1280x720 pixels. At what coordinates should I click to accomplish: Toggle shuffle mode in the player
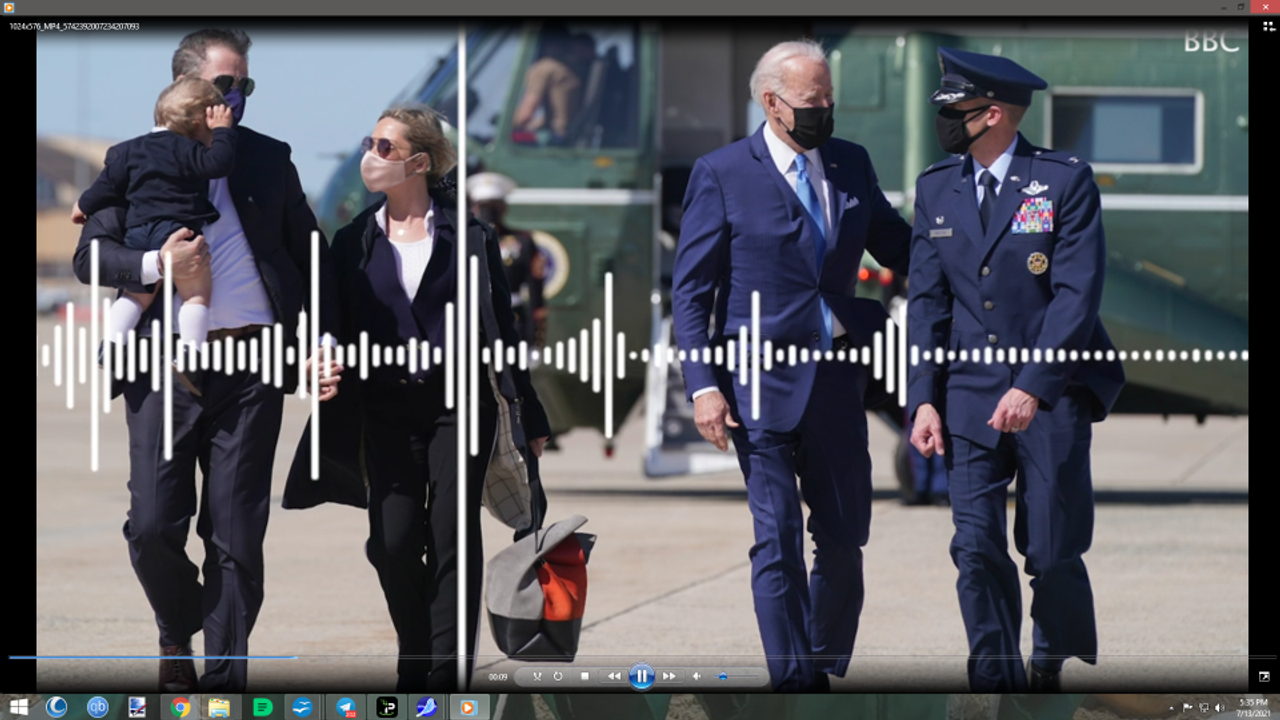[537, 677]
